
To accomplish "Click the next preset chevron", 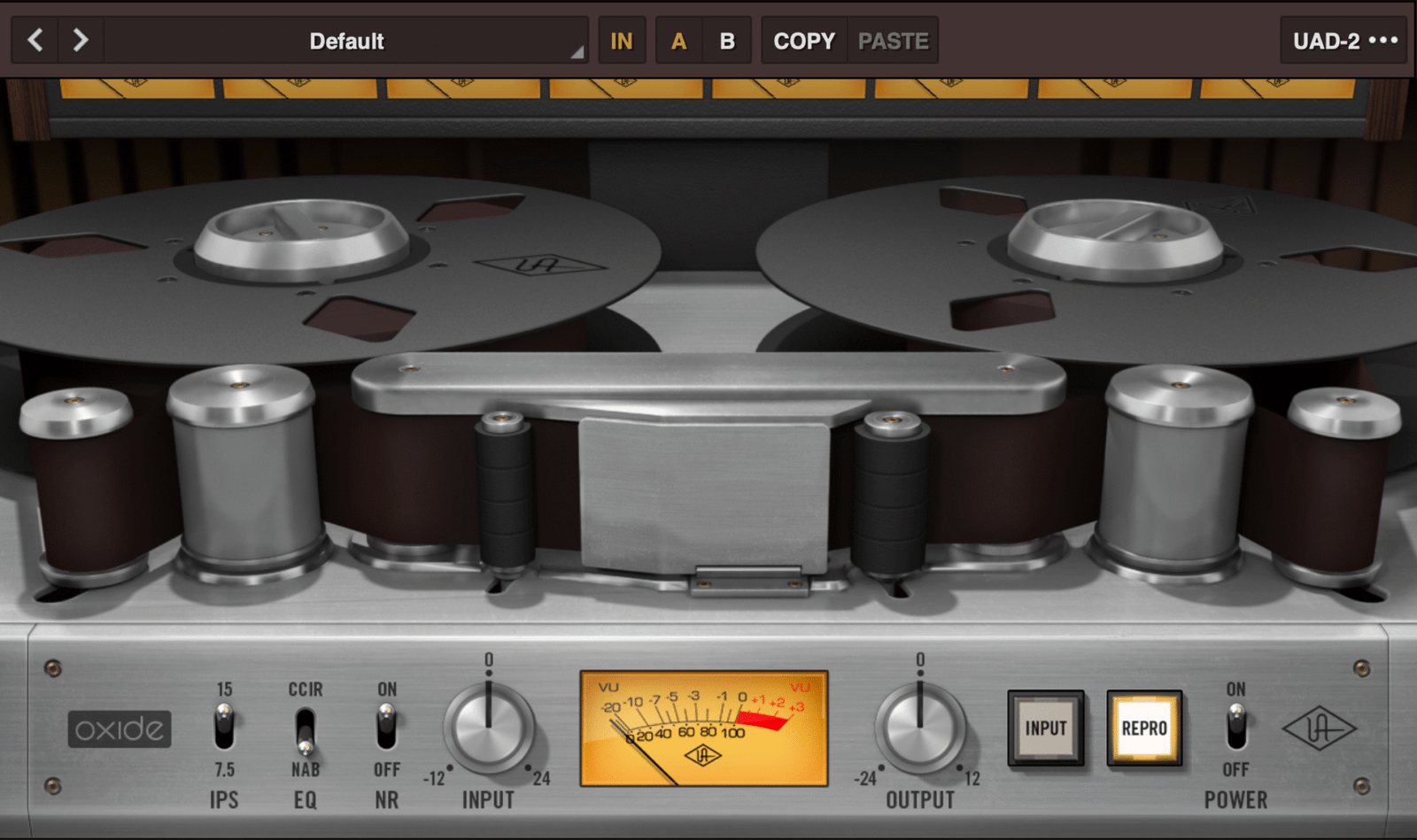I will [x=81, y=40].
